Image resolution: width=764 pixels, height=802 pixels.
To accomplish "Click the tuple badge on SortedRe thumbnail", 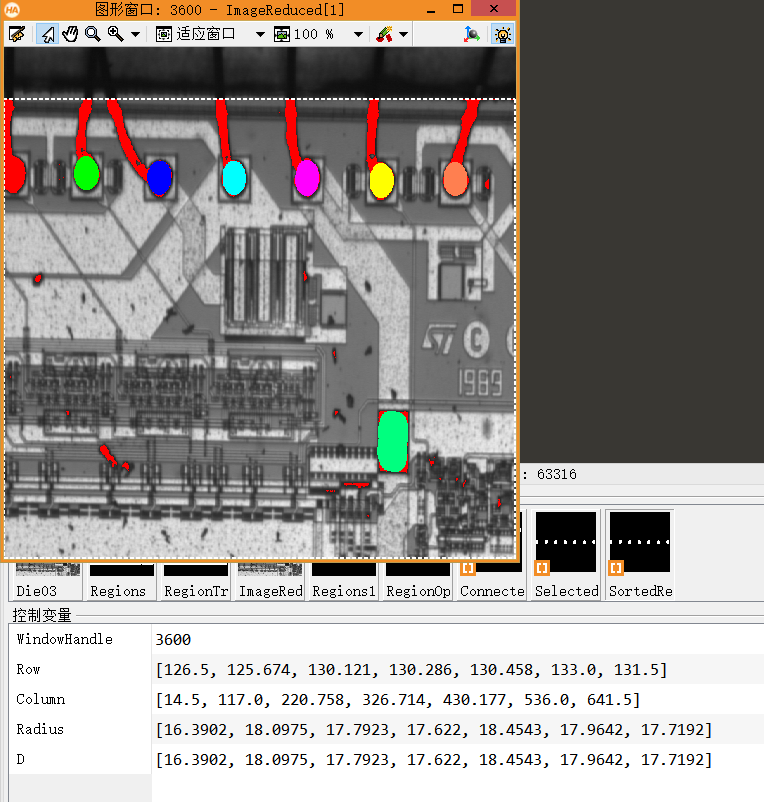I will pyautogui.click(x=616, y=568).
